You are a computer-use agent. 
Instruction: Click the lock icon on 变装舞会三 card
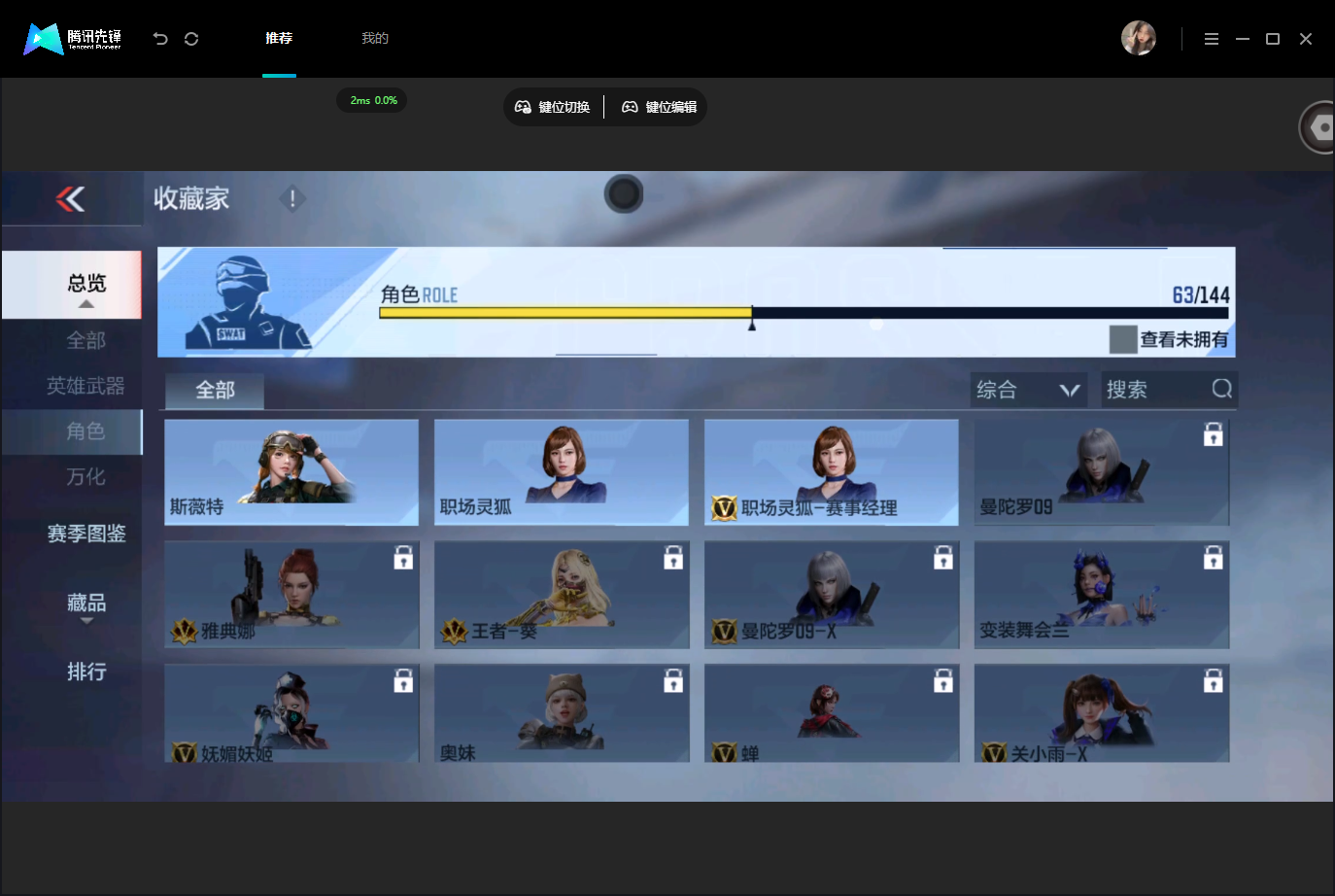pyautogui.click(x=1214, y=557)
